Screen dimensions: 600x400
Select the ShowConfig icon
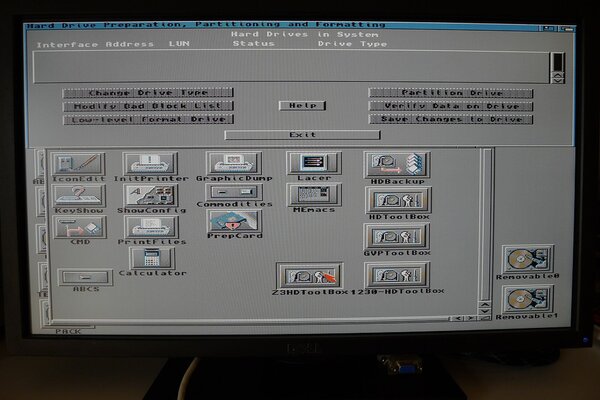(151, 195)
